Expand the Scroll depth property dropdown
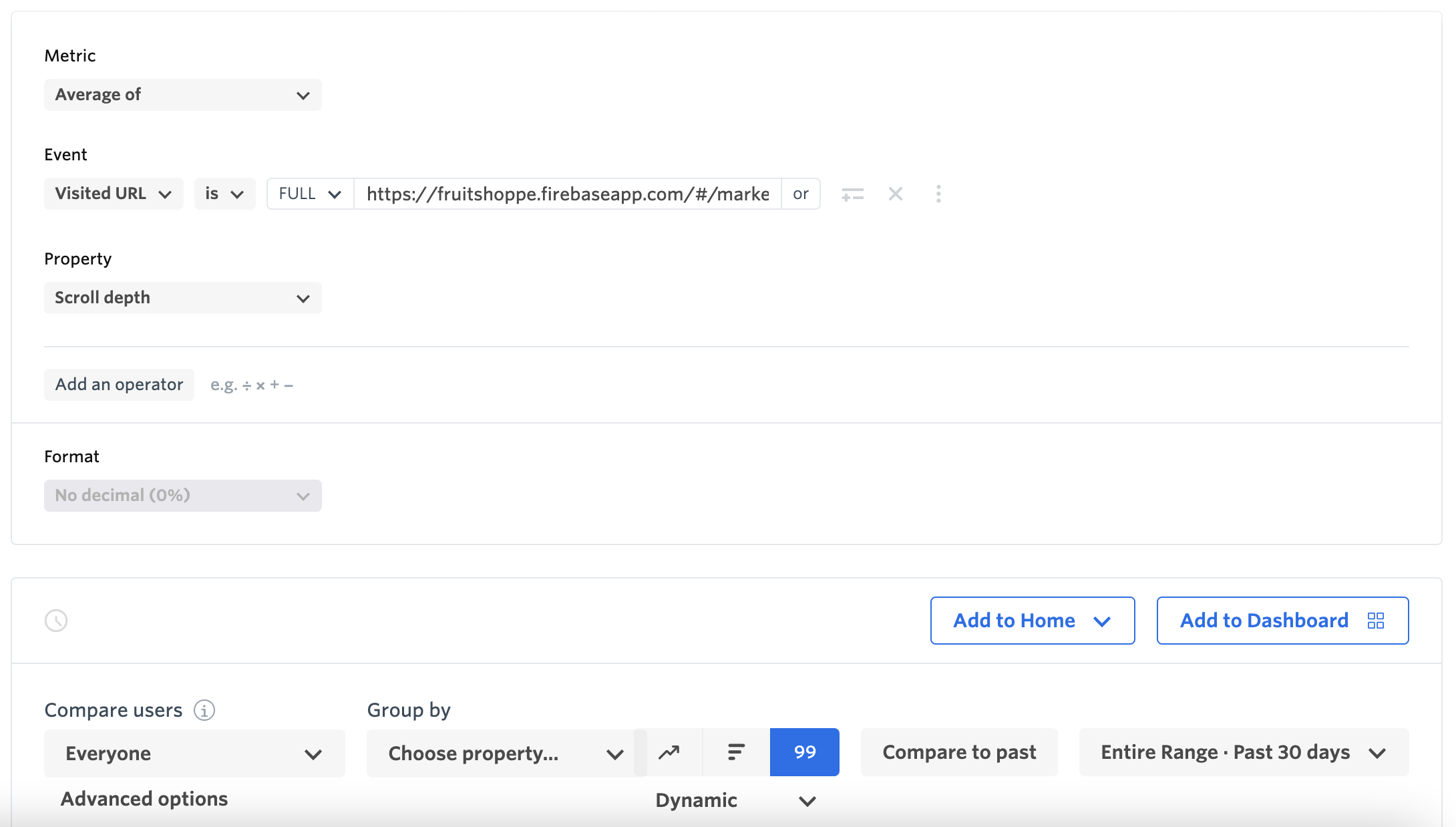The width and height of the screenshot is (1456, 827). tap(182, 298)
